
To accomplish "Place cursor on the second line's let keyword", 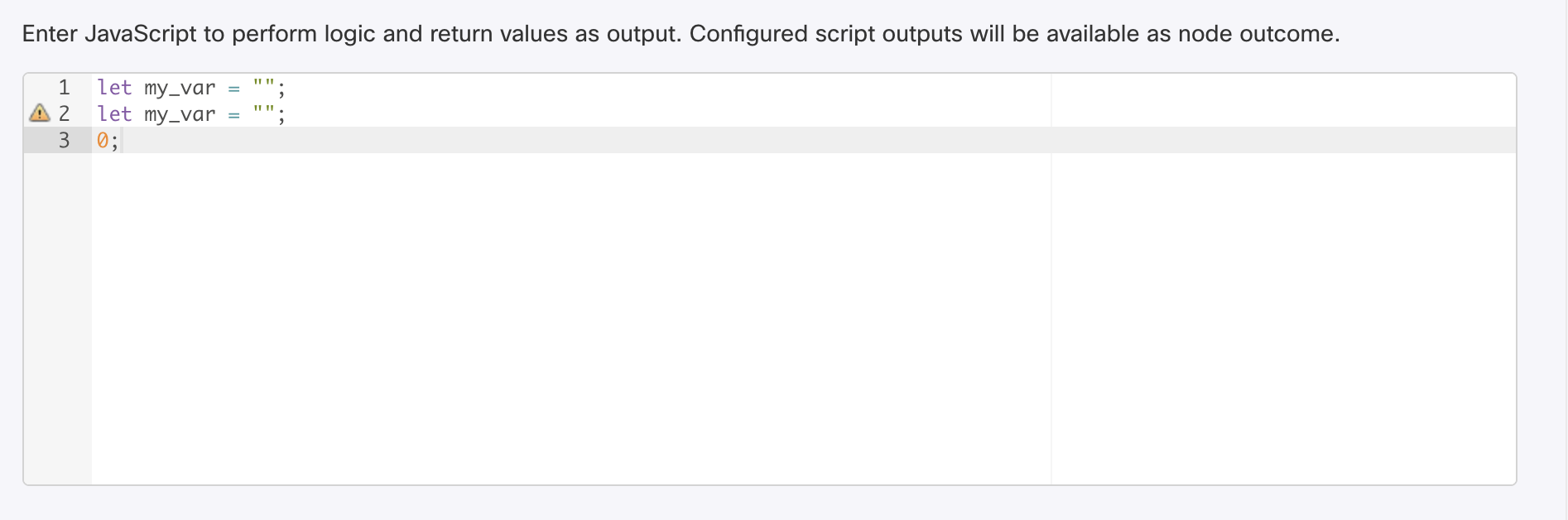I will [114, 114].
